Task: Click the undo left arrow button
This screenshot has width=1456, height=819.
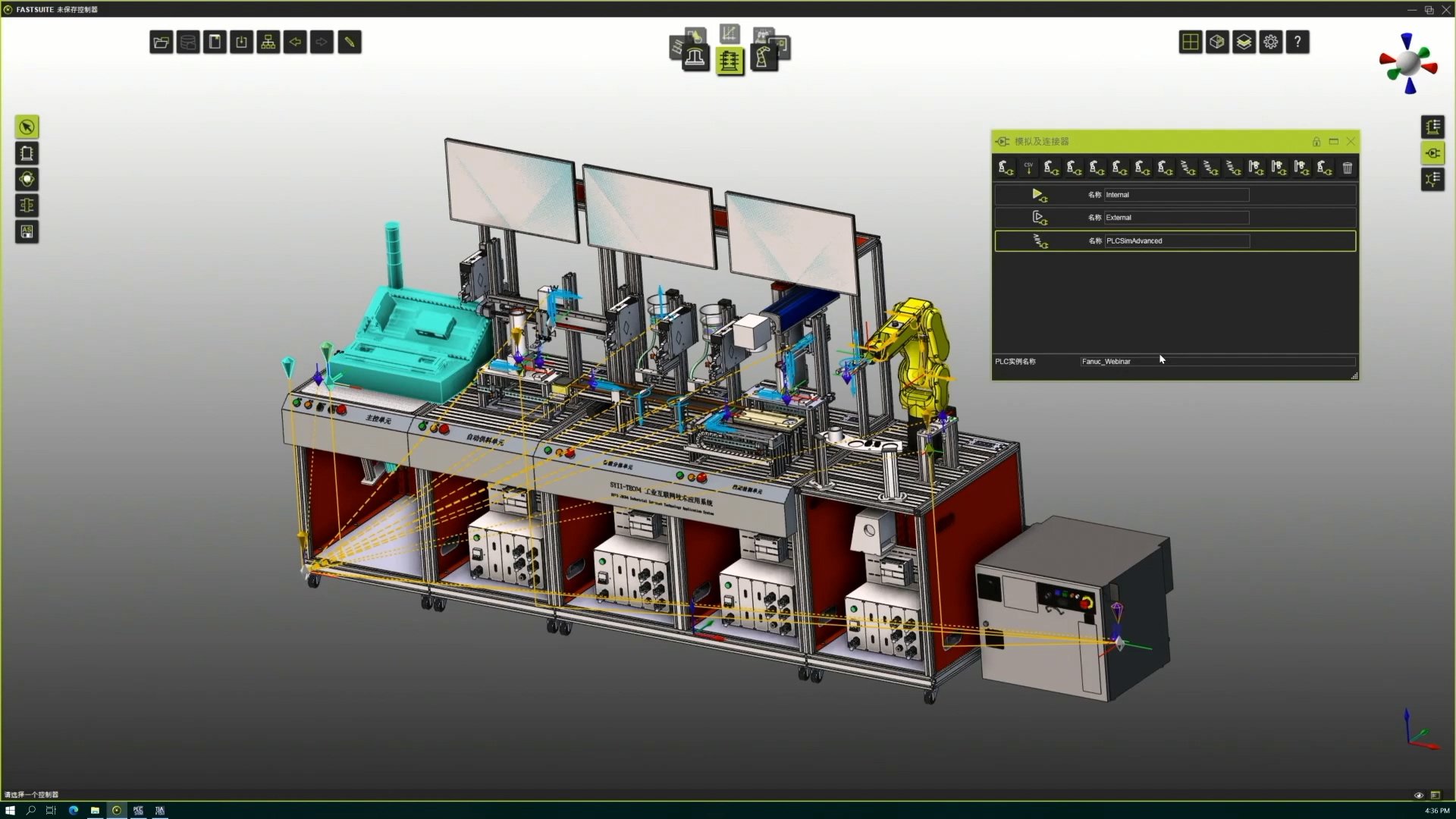Action: [x=295, y=42]
